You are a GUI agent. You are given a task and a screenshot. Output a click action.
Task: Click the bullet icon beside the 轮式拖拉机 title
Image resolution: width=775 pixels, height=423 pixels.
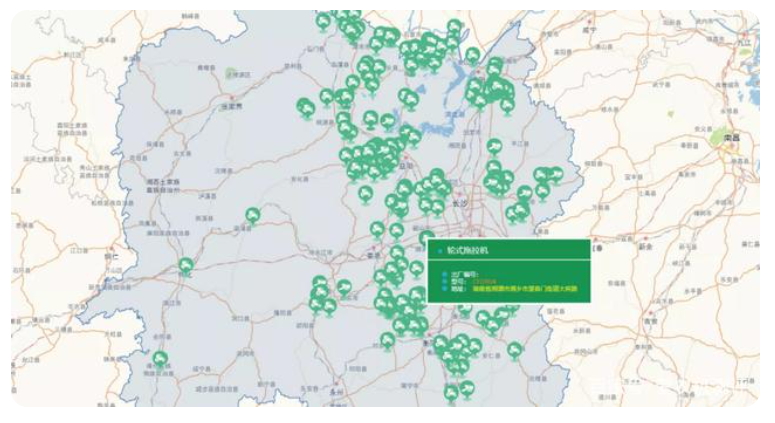click(441, 252)
